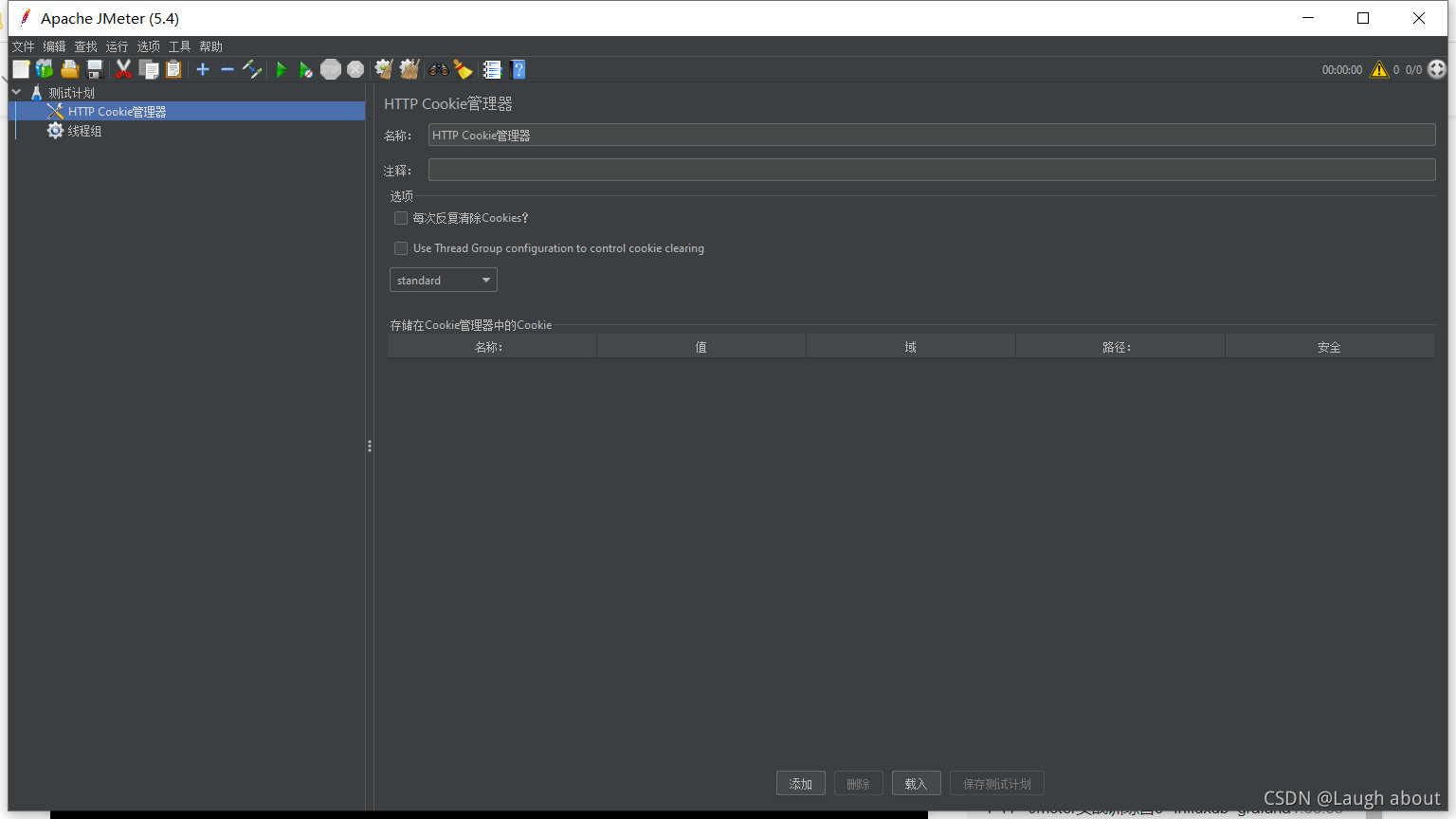
Task: Open the Templates icon in toolbar
Action: click(45, 69)
